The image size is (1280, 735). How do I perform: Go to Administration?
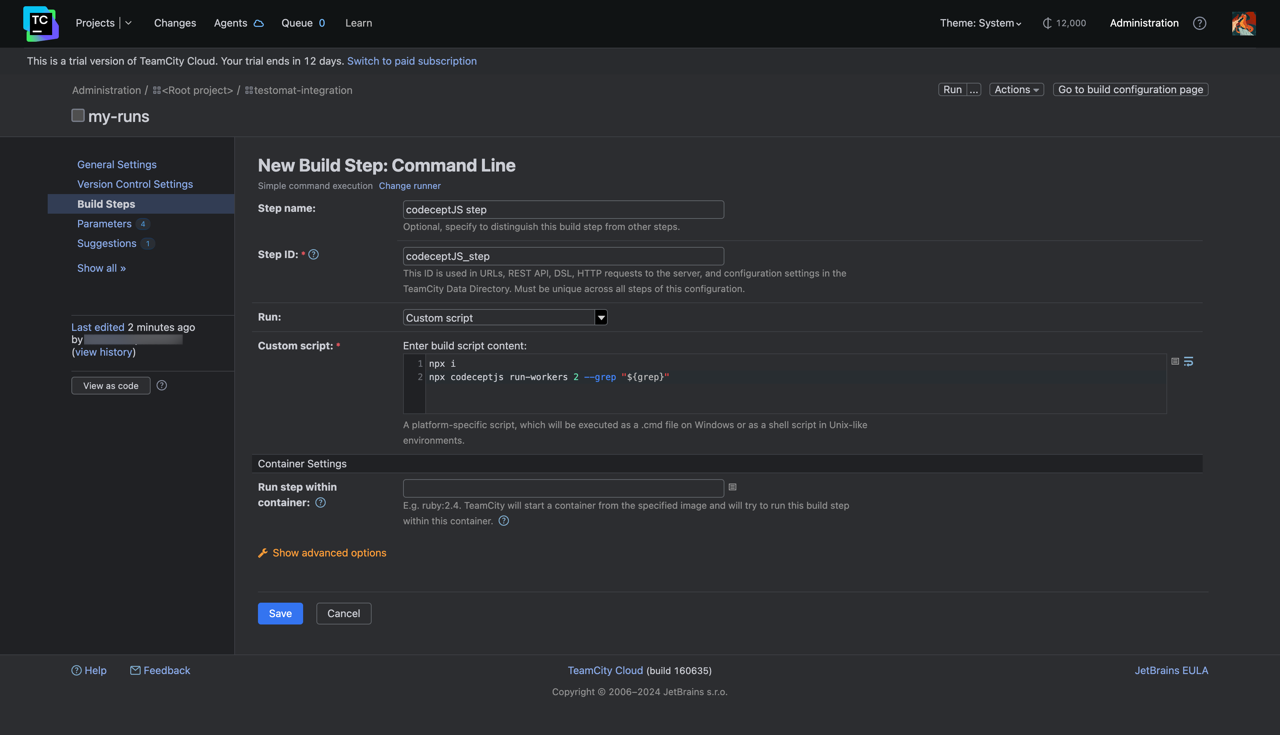pyautogui.click(x=1144, y=23)
